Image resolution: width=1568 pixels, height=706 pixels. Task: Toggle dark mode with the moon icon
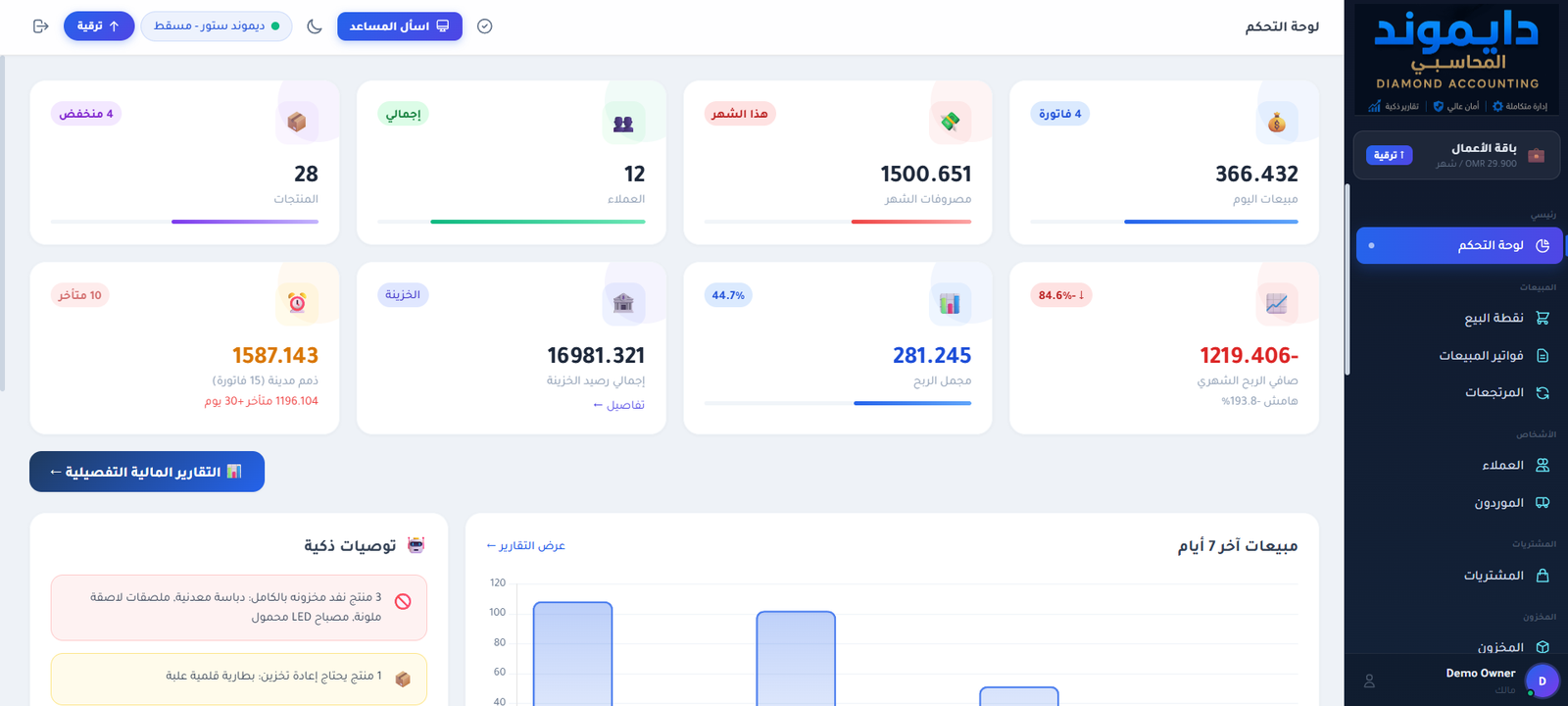pyautogui.click(x=315, y=26)
